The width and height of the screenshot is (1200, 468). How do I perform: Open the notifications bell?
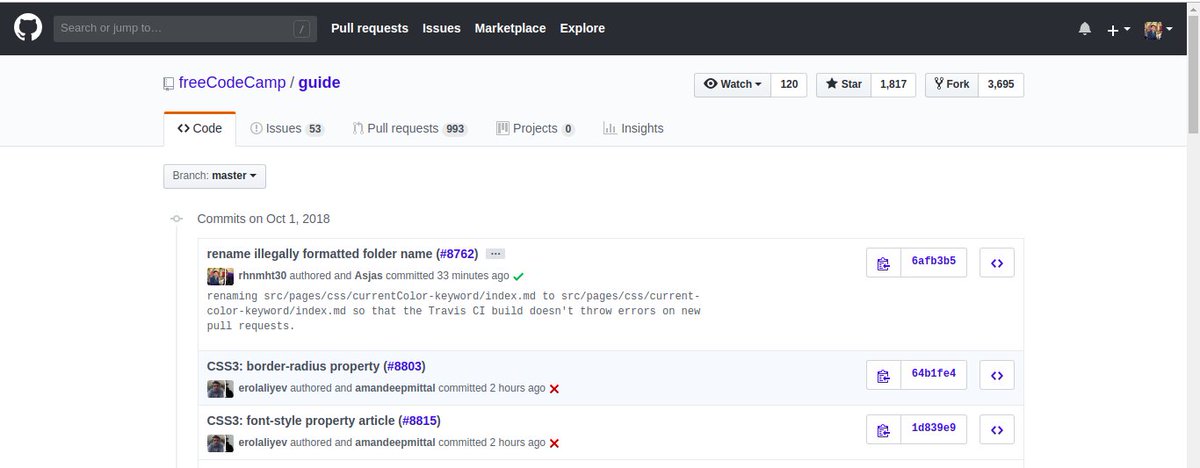[x=1085, y=29]
